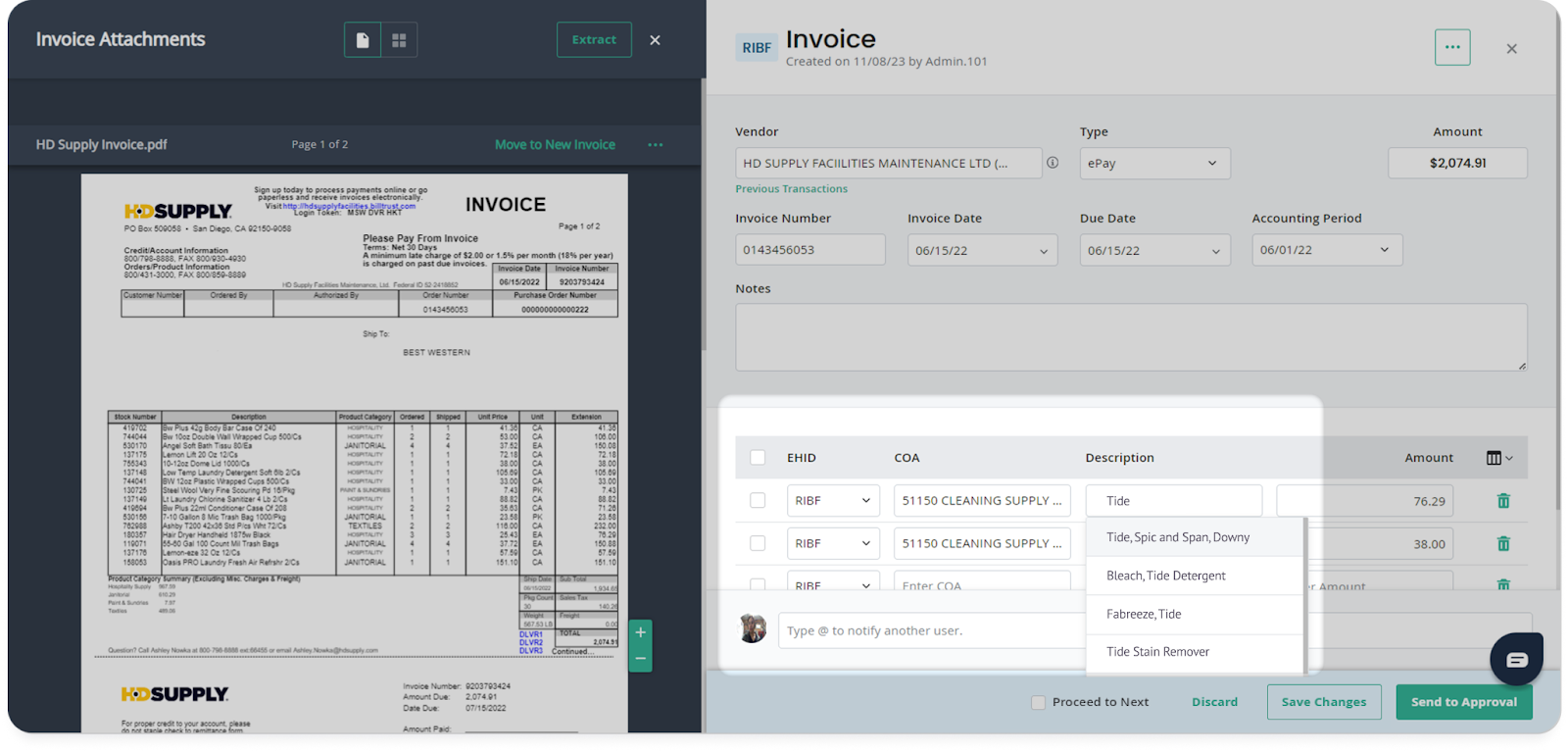1568x752 pixels.
Task: Open column settings in table header
Action: coord(1498,458)
